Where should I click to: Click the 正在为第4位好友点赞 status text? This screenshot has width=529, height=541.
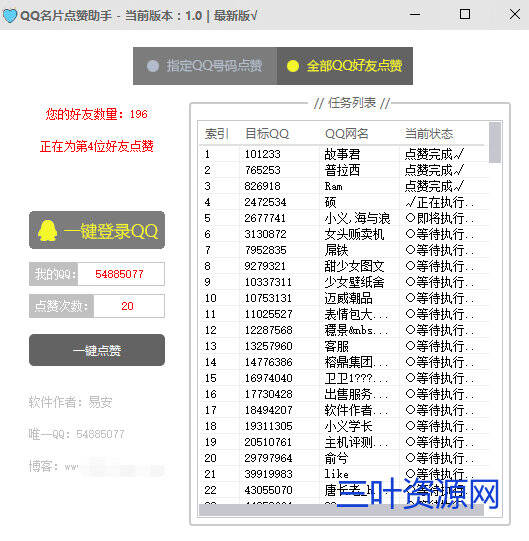coord(97,146)
